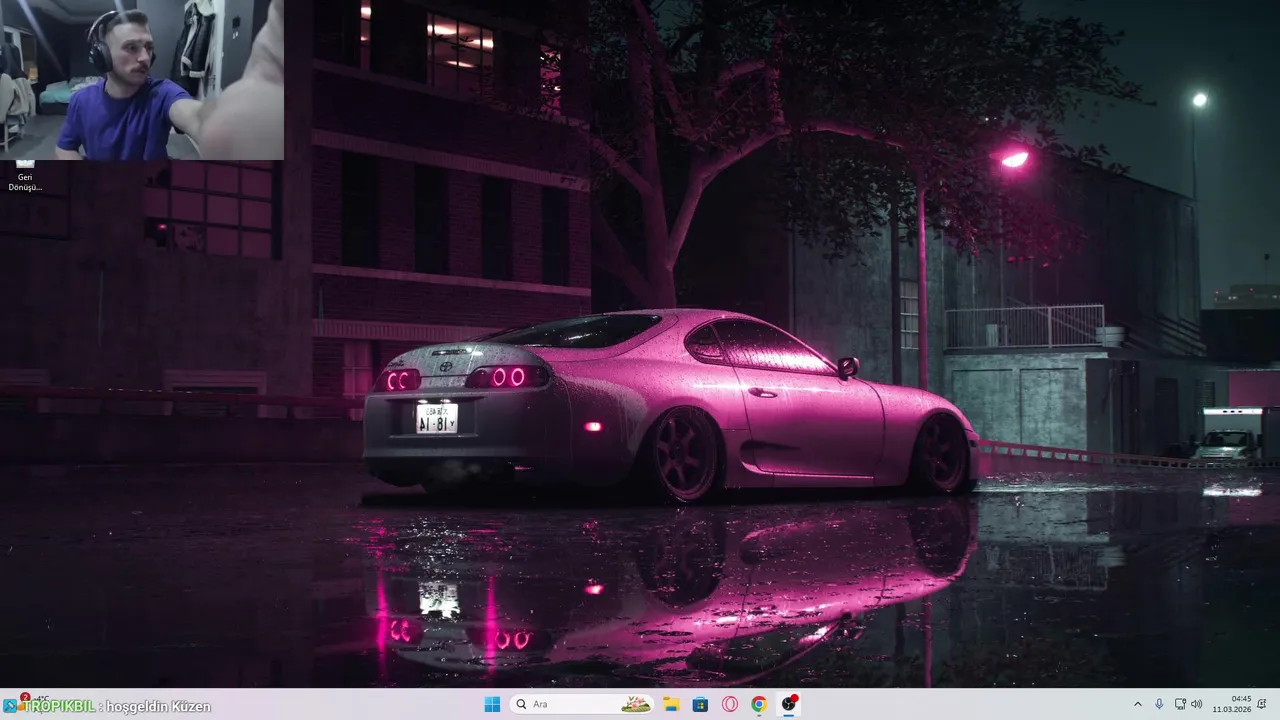The width and height of the screenshot is (1280, 720).
Task: Open the Opera browser taskbar icon
Action: click(730, 704)
